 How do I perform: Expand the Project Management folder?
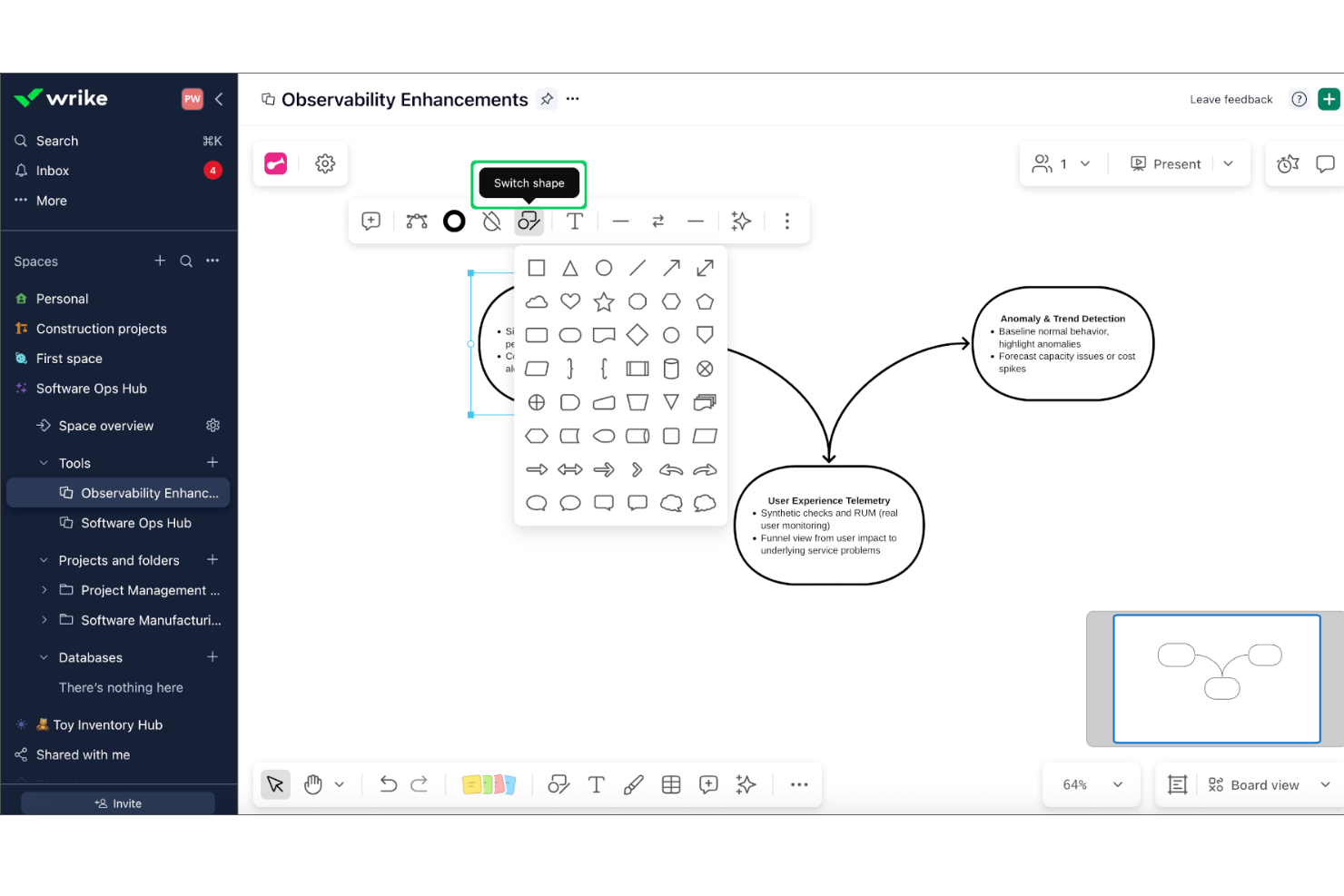(44, 590)
